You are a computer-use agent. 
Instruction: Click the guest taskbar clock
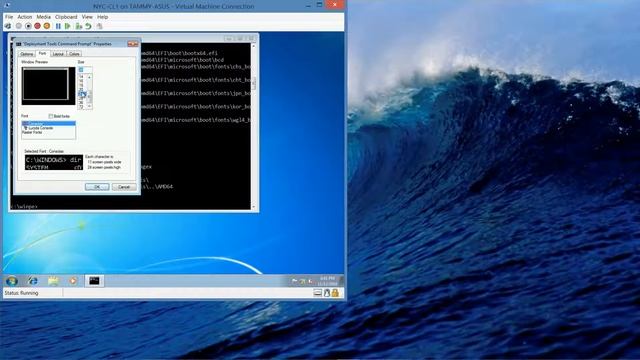tap(327, 281)
